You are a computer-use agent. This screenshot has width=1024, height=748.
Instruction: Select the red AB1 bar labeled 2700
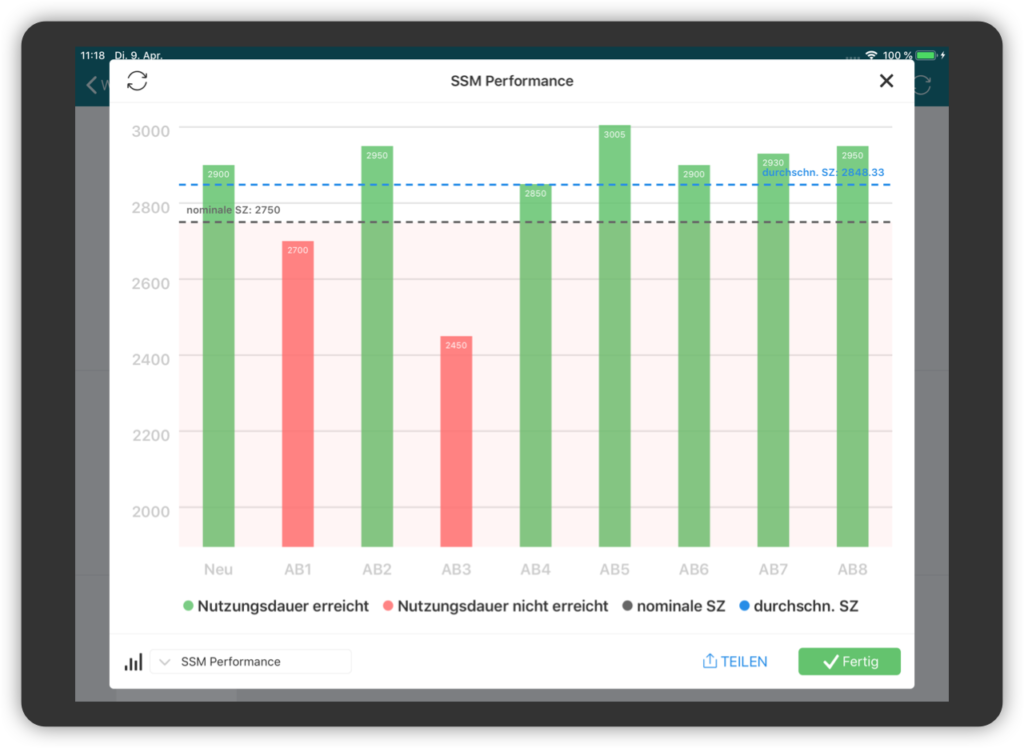[x=298, y=394]
